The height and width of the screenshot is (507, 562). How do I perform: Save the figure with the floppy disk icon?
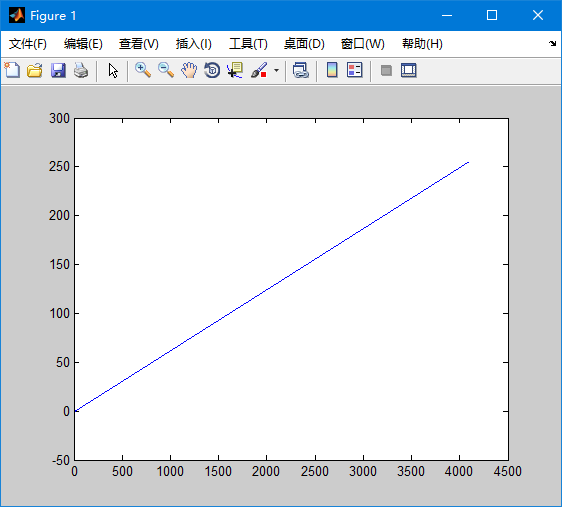58,70
